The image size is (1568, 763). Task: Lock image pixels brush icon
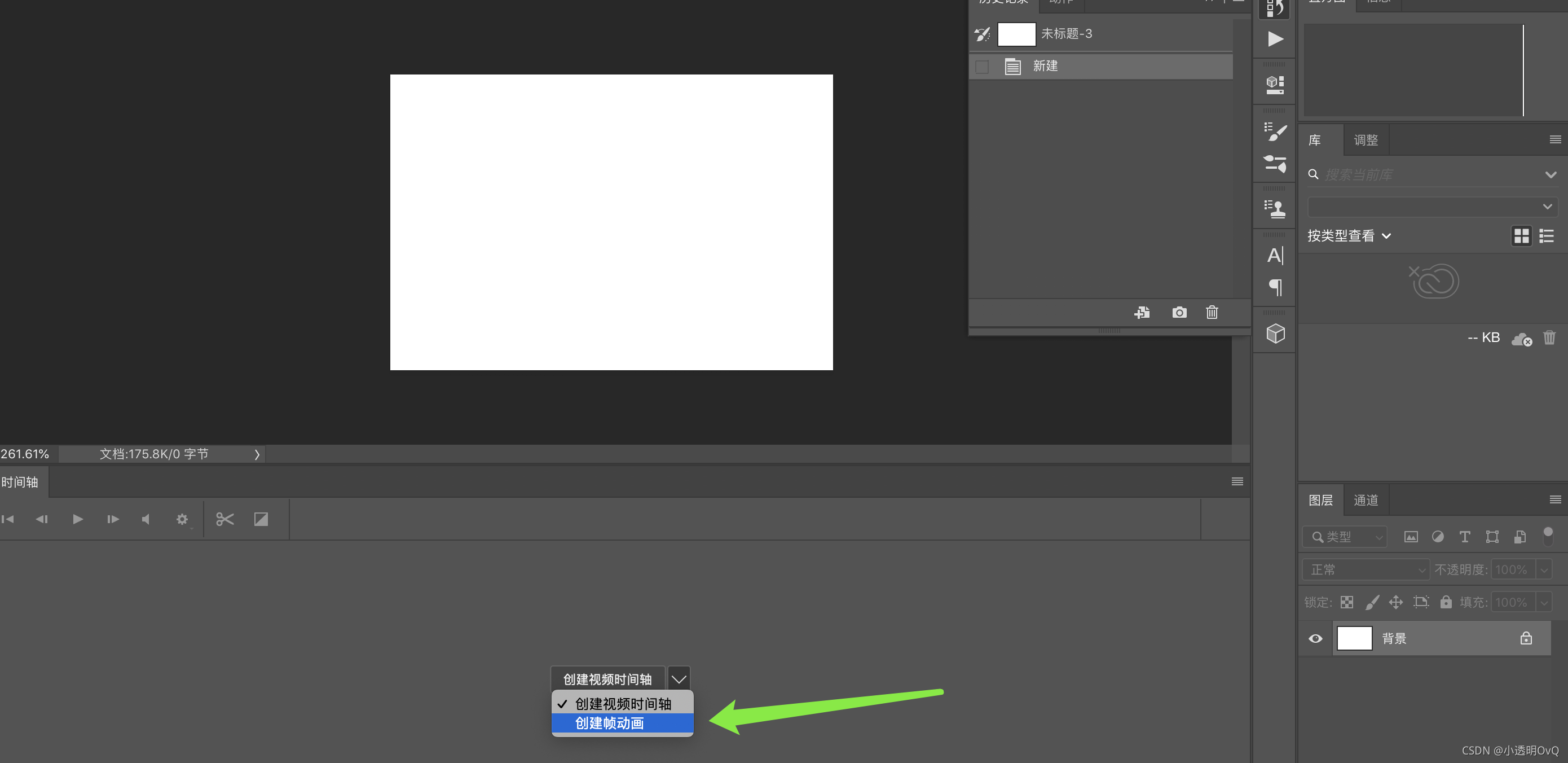click(1372, 602)
